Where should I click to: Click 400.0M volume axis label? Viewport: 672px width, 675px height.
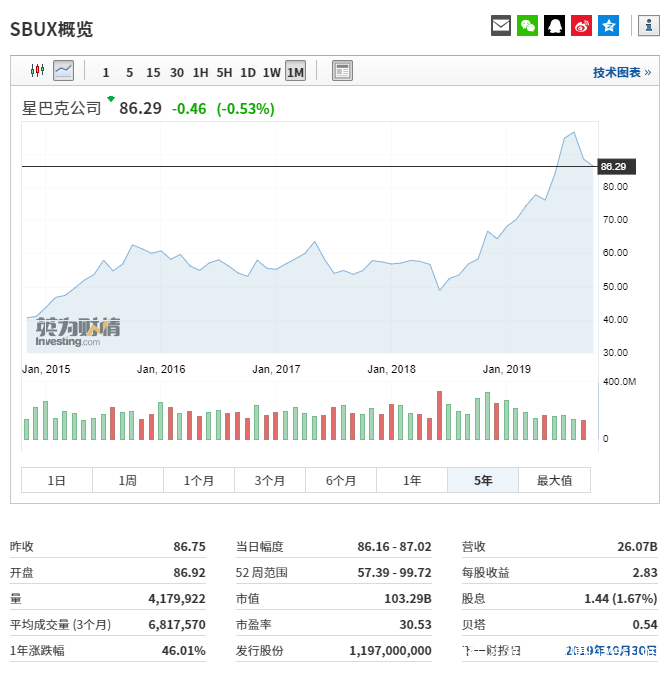pos(619,382)
